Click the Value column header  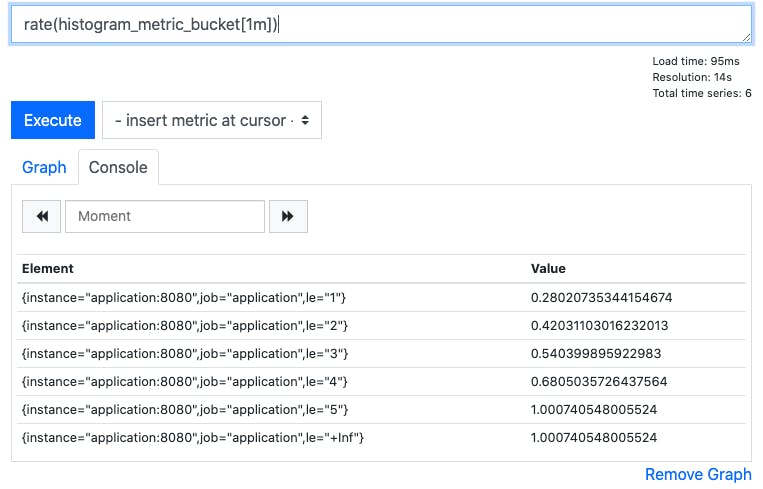[x=548, y=269]
